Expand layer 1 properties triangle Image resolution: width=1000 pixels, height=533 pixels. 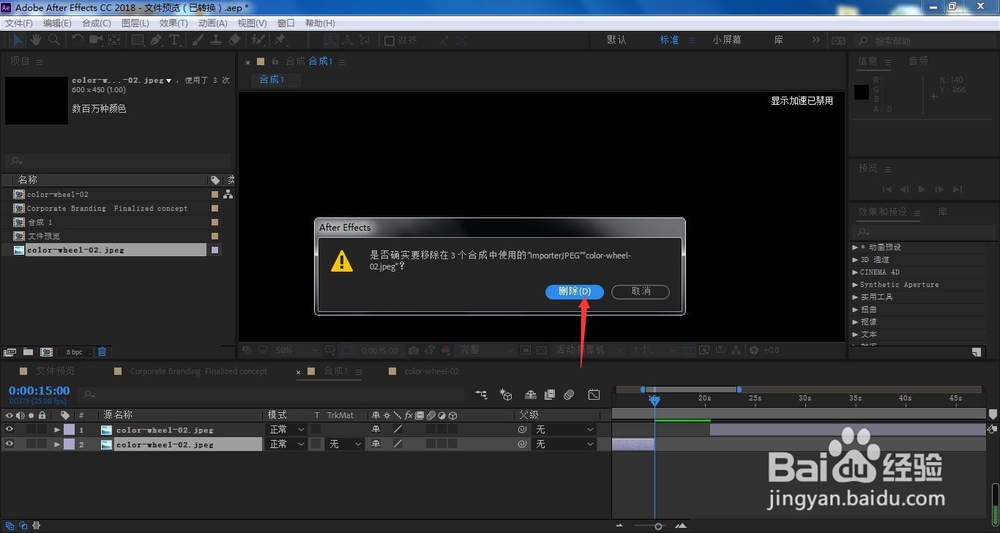[57, 429]
